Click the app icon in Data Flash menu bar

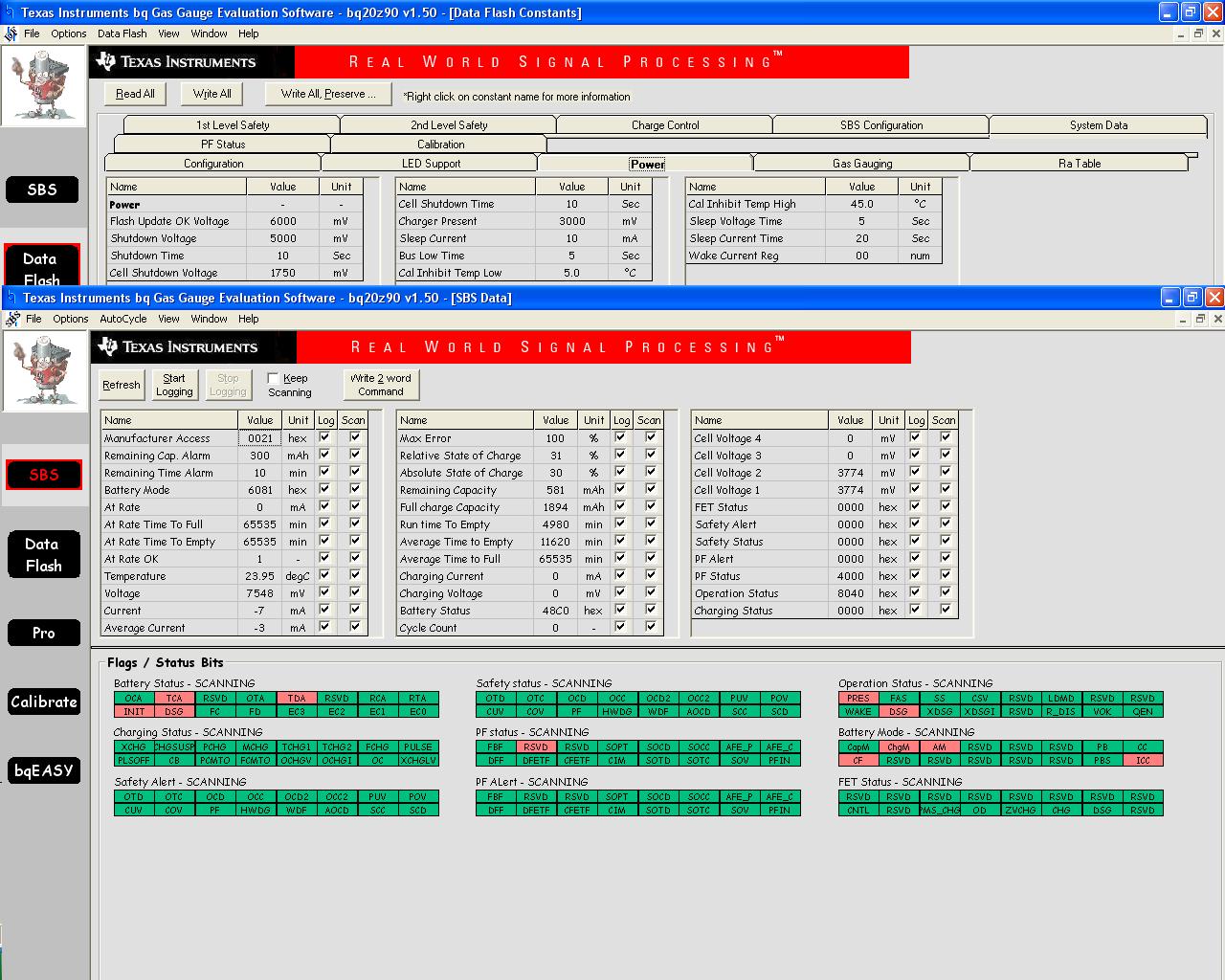pyautogui.click(x=11, y=33)
